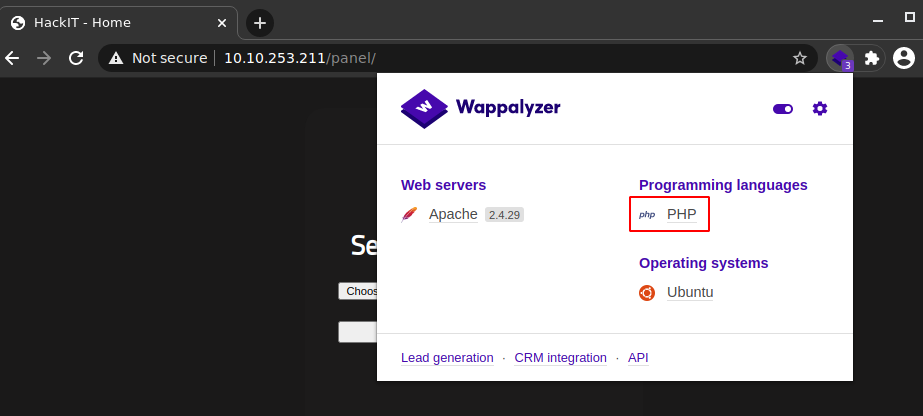This screenshot has height=416, width=923.
Task: Click the forward navigation arrow
Action: (x=44, y=58)
